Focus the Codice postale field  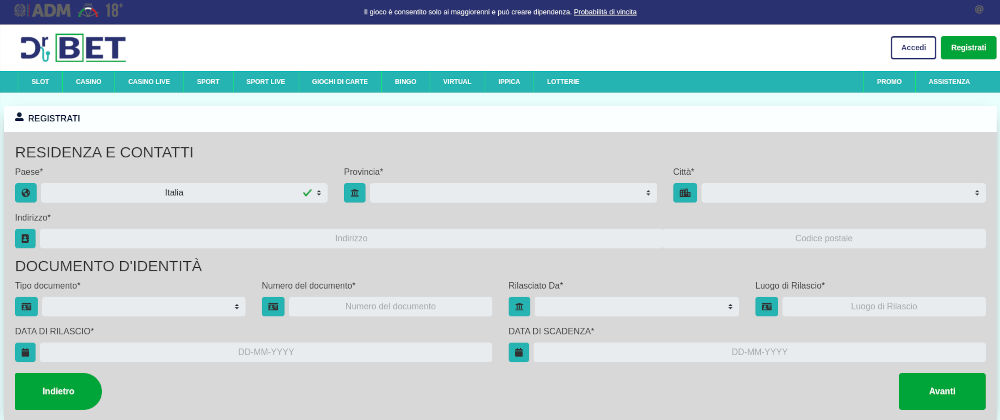824,238
